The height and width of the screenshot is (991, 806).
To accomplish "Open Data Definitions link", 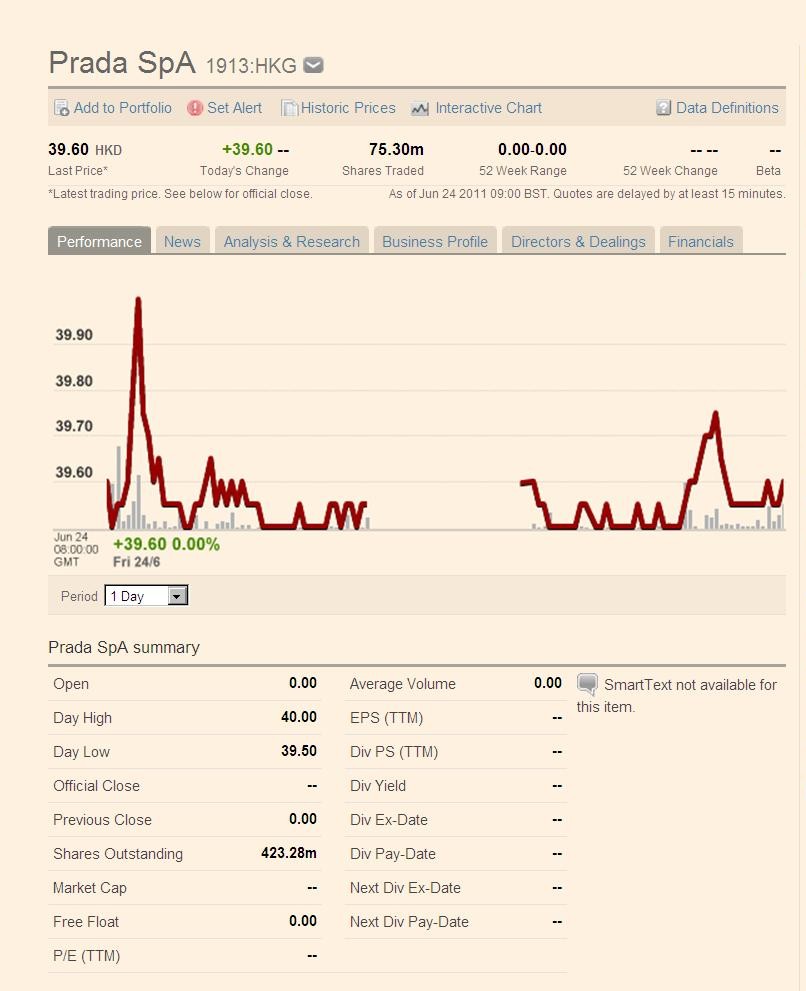I will click(728, 108).
